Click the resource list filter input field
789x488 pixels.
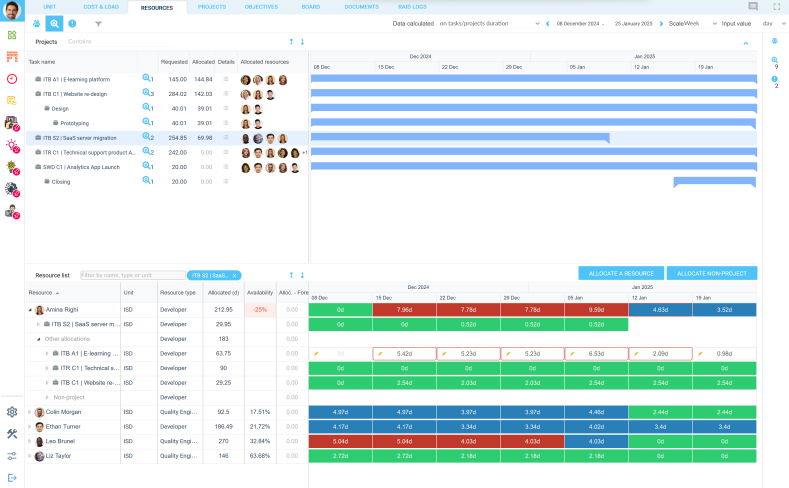point(131,274)
